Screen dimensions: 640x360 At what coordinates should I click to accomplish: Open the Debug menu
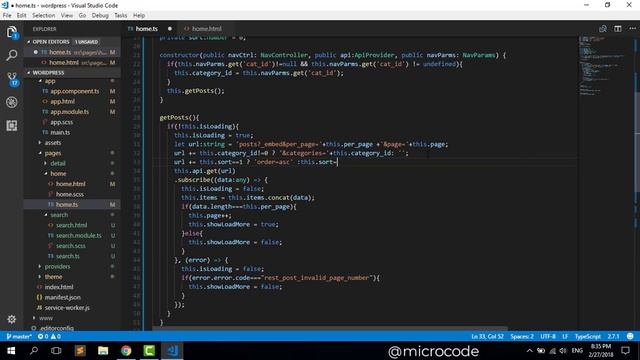[x=100, y=15]
